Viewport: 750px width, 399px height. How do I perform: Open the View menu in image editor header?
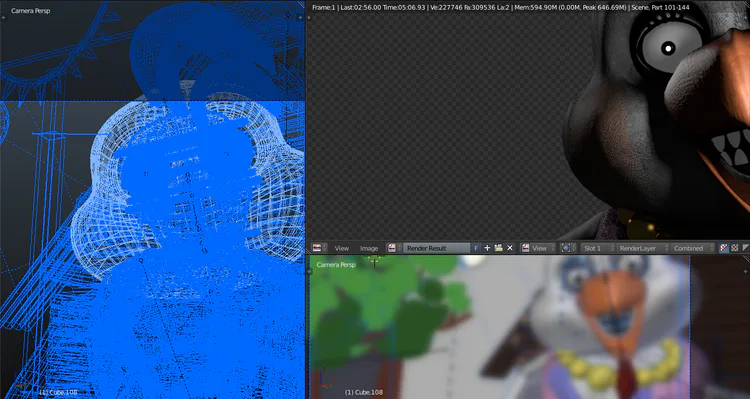tap(342, 248)
